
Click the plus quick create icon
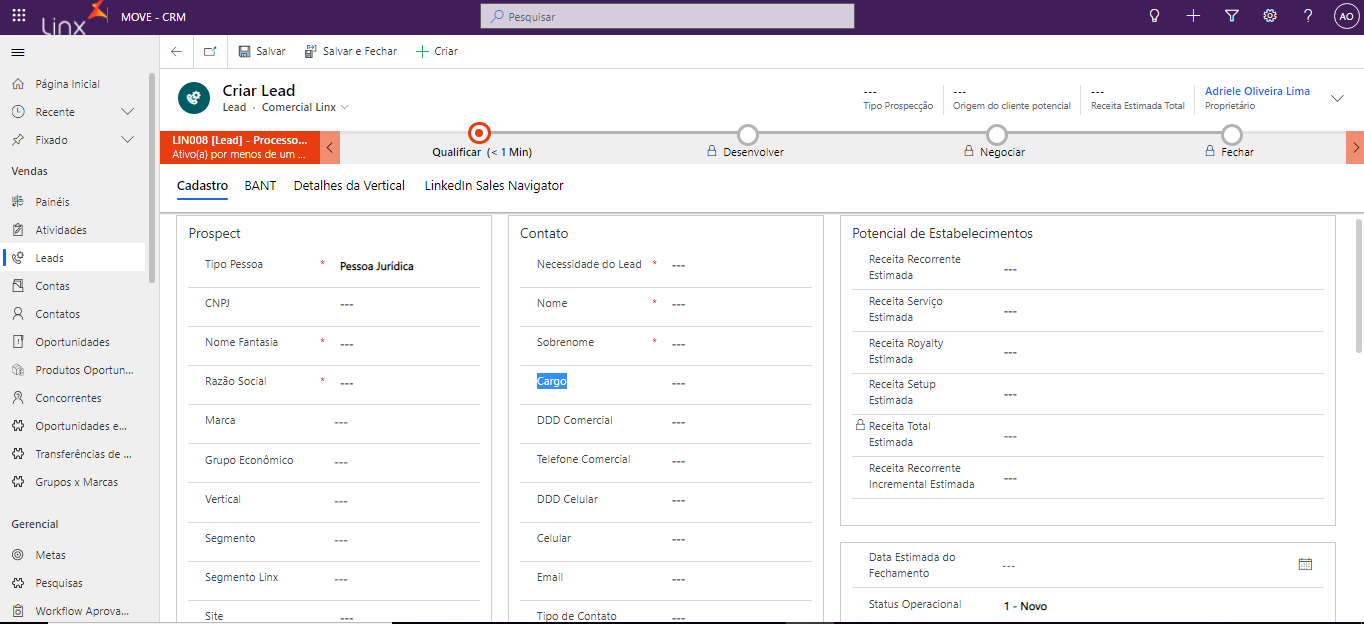coord(1193,16)
